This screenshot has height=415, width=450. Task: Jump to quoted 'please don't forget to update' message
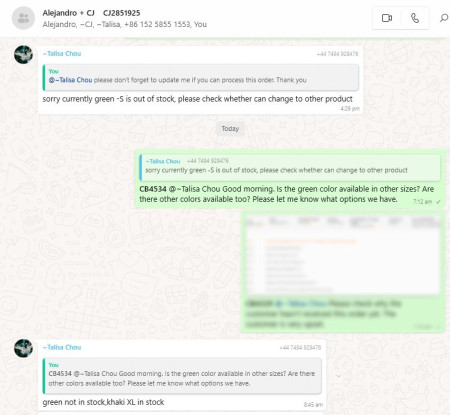[201, 77]
